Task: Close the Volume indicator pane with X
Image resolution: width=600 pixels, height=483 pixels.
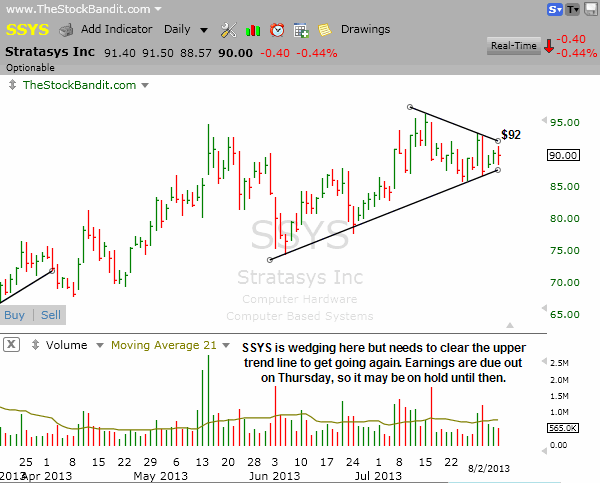Action: (12, 345)
